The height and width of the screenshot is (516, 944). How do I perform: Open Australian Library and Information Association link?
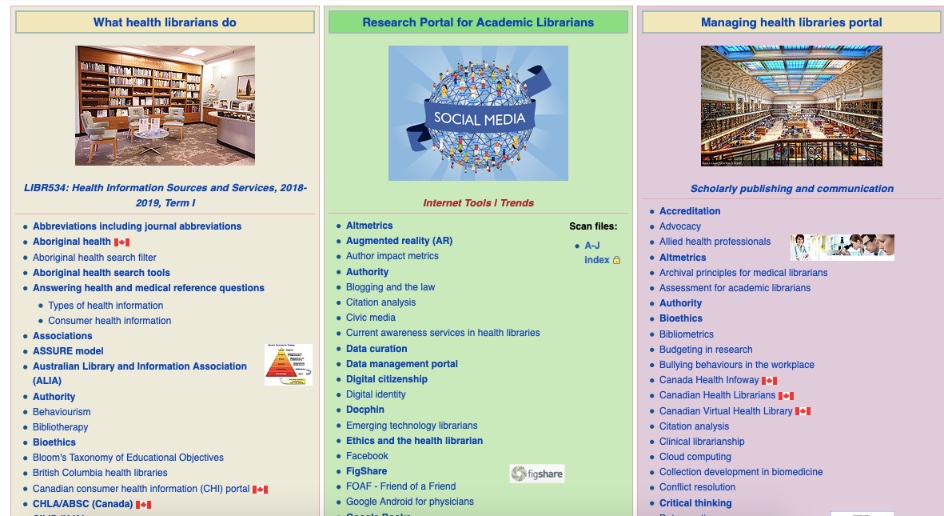[140, 373]
